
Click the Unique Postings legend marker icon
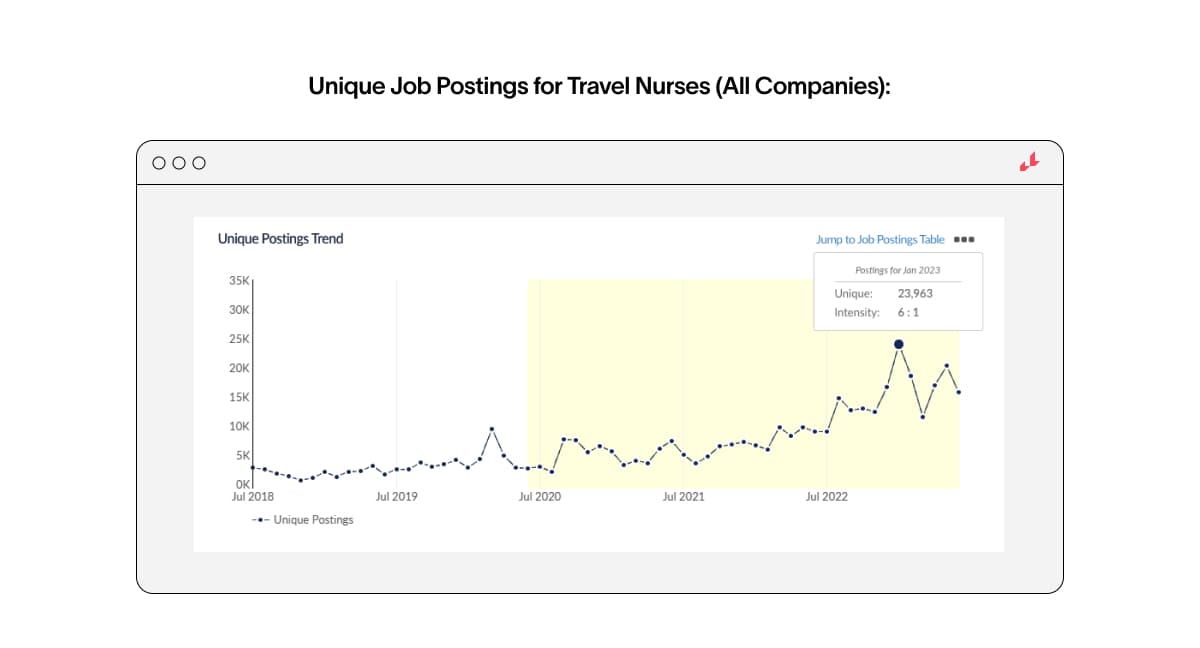(260, 520)
